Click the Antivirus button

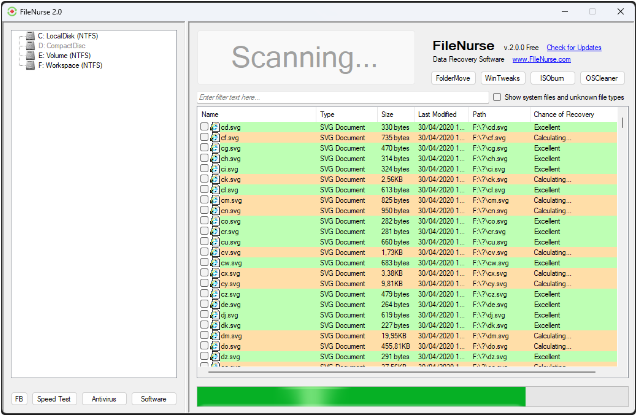click(x=104, y=399)
